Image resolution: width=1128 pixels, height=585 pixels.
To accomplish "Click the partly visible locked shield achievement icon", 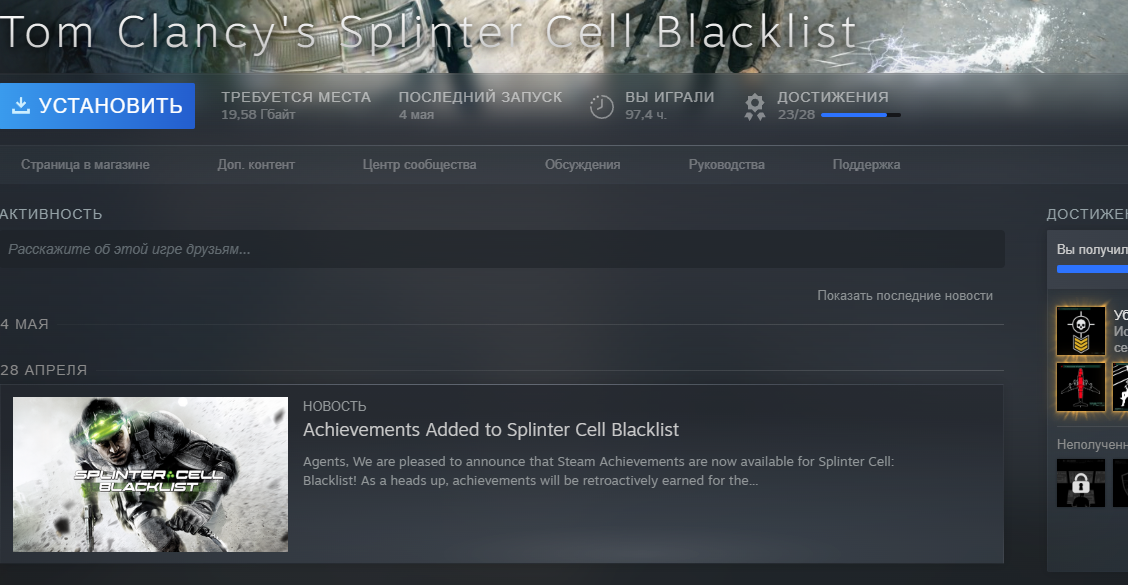I will tap(1120, 484).
